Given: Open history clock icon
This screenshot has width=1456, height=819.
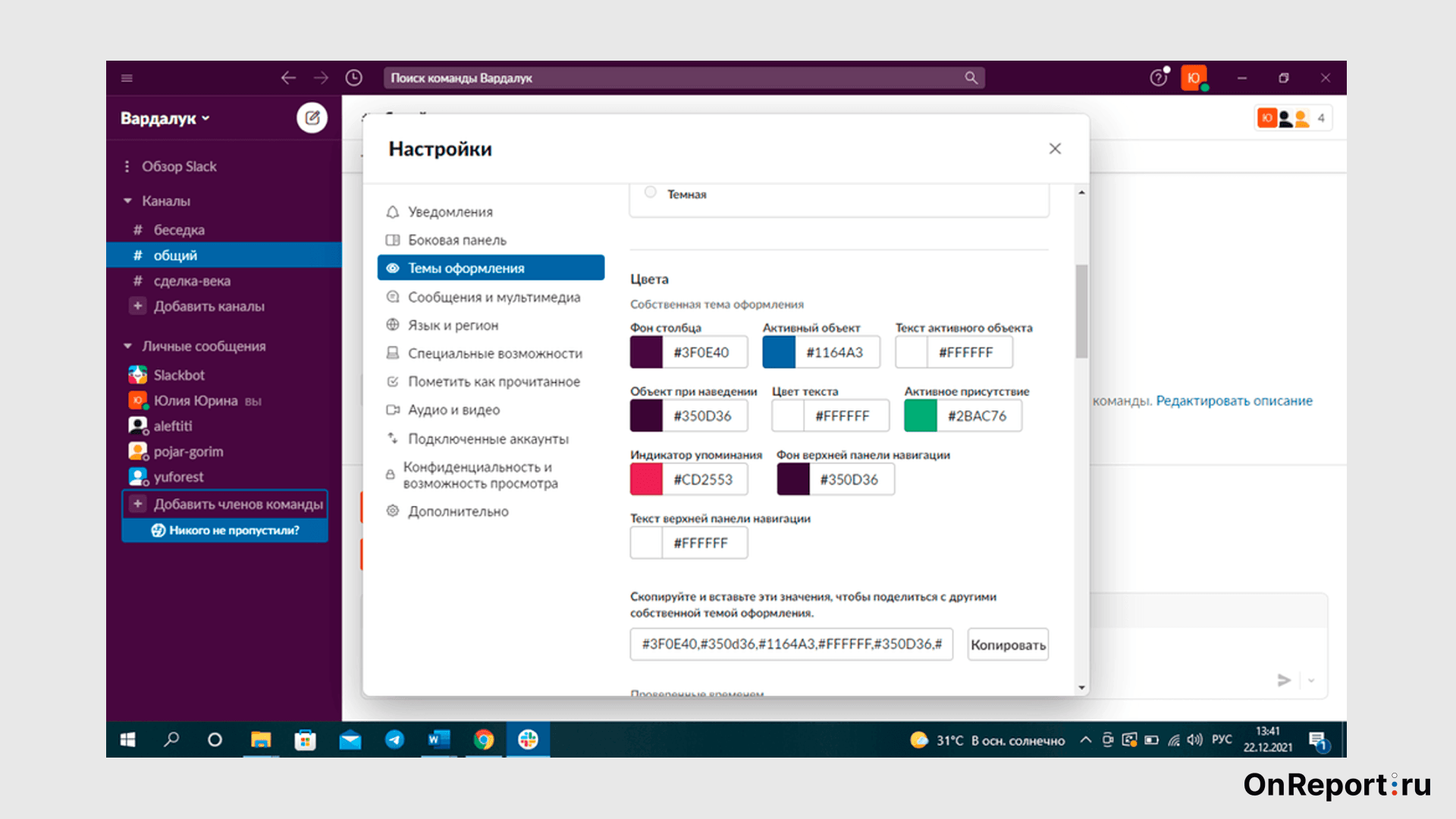Looking at the screenshot, I should pyautogui.click(x=354, y=78).
